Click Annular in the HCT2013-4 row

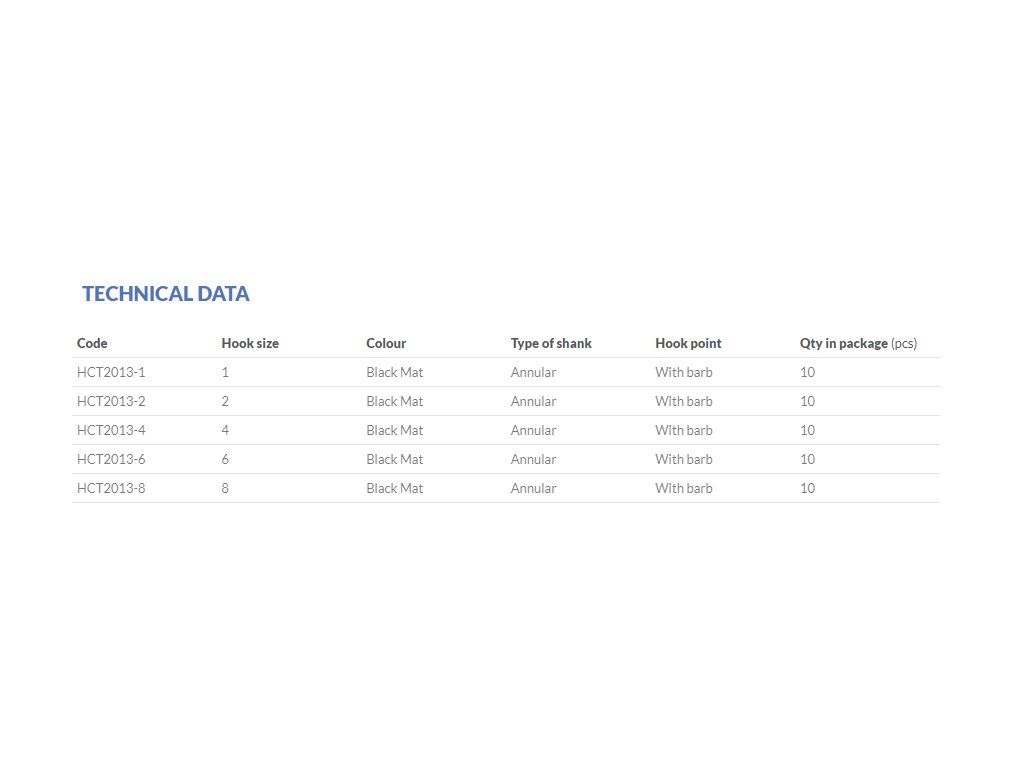(x=533, y=430)
